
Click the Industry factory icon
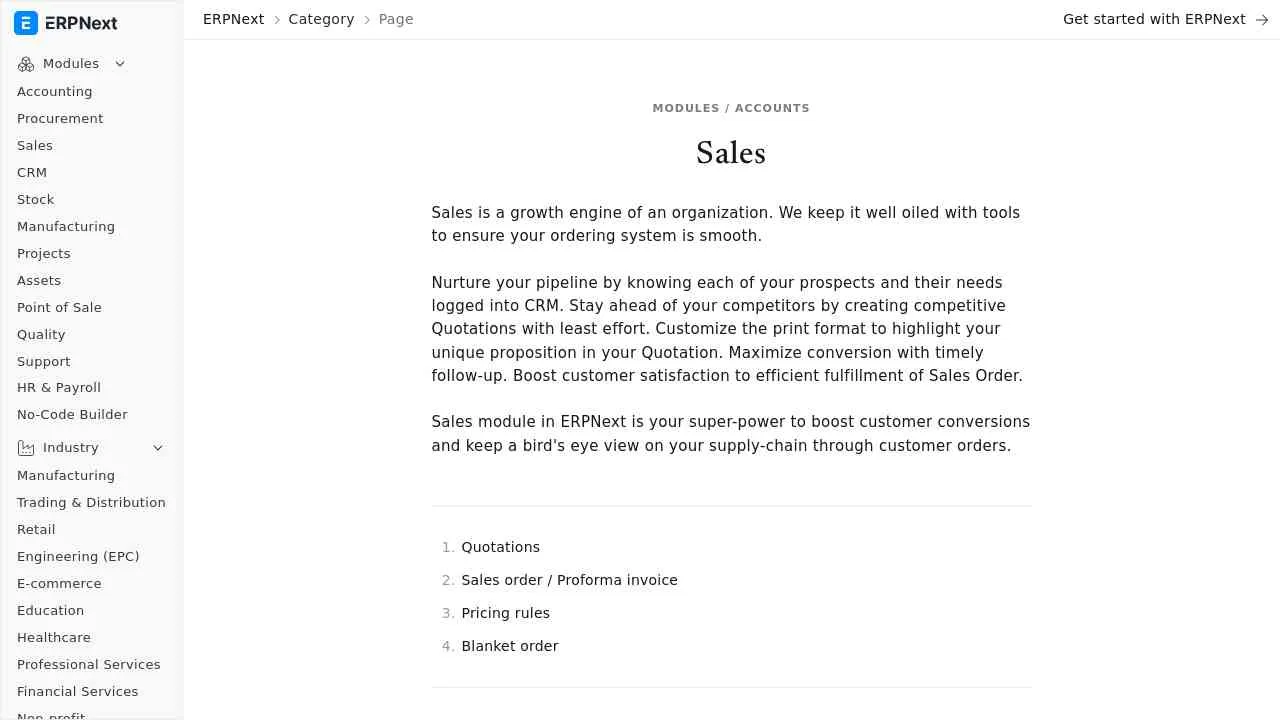(26, 448)
